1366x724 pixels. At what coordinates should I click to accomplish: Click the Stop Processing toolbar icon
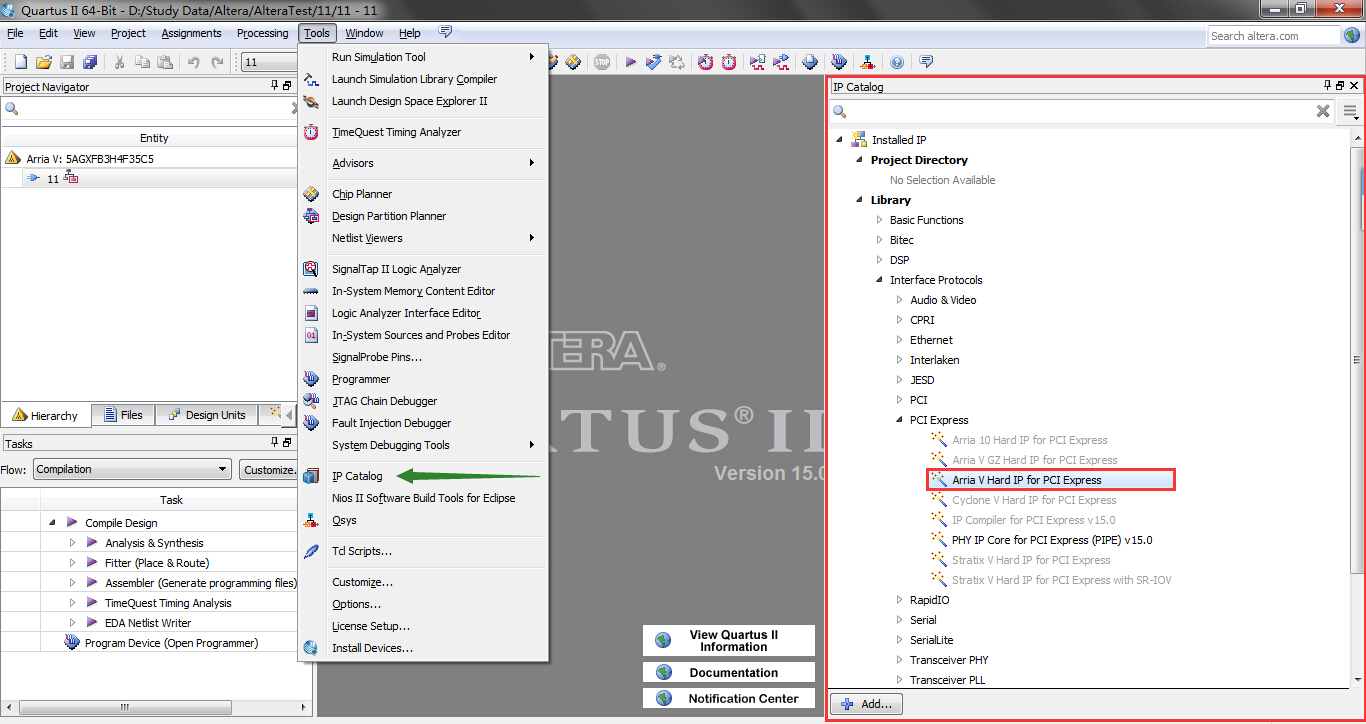602,62
